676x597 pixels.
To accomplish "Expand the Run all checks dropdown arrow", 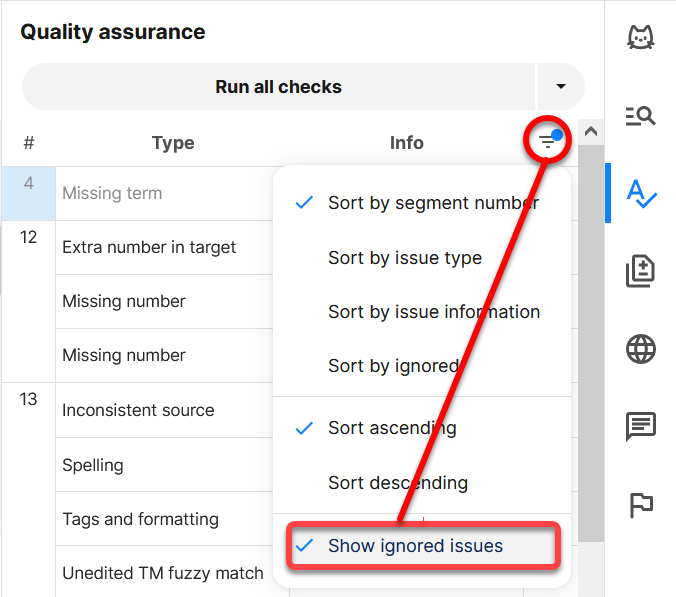I will point(561,87).
